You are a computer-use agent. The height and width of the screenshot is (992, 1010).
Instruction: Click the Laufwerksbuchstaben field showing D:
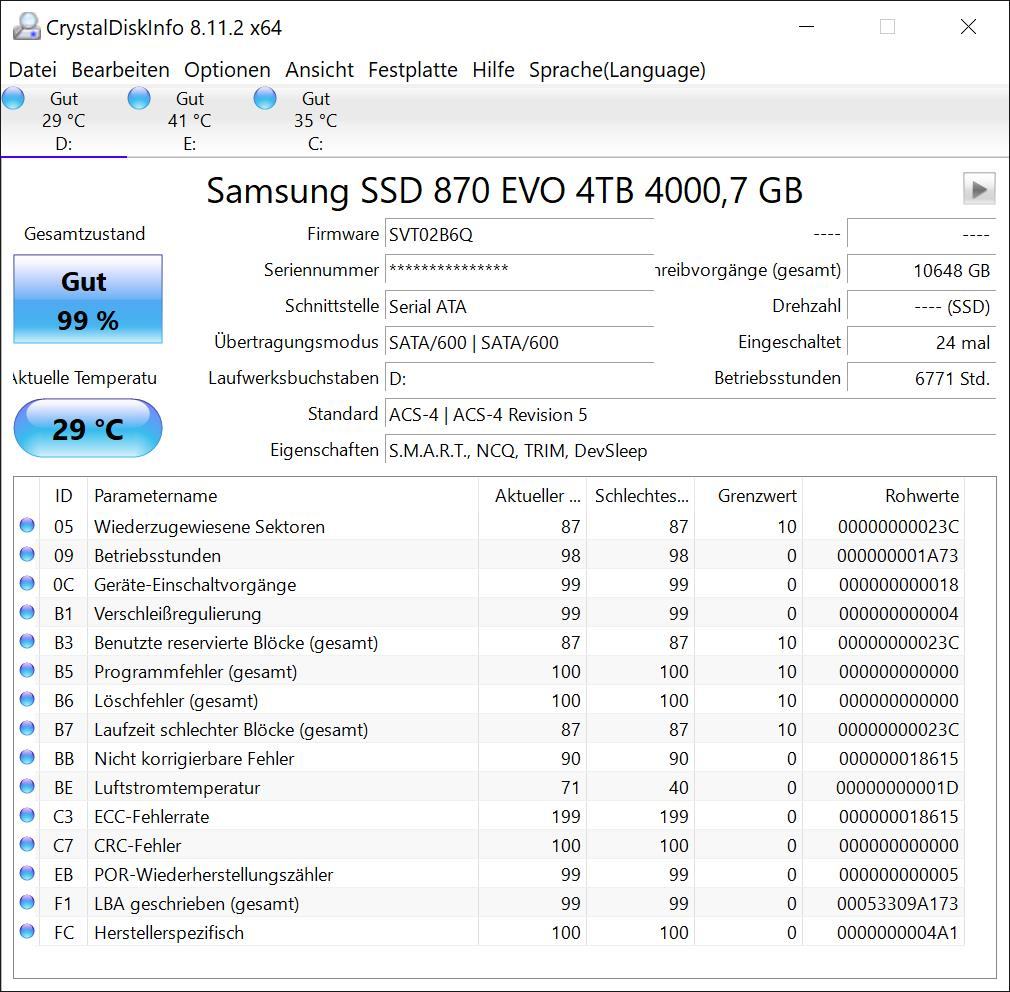coord(519,378)
